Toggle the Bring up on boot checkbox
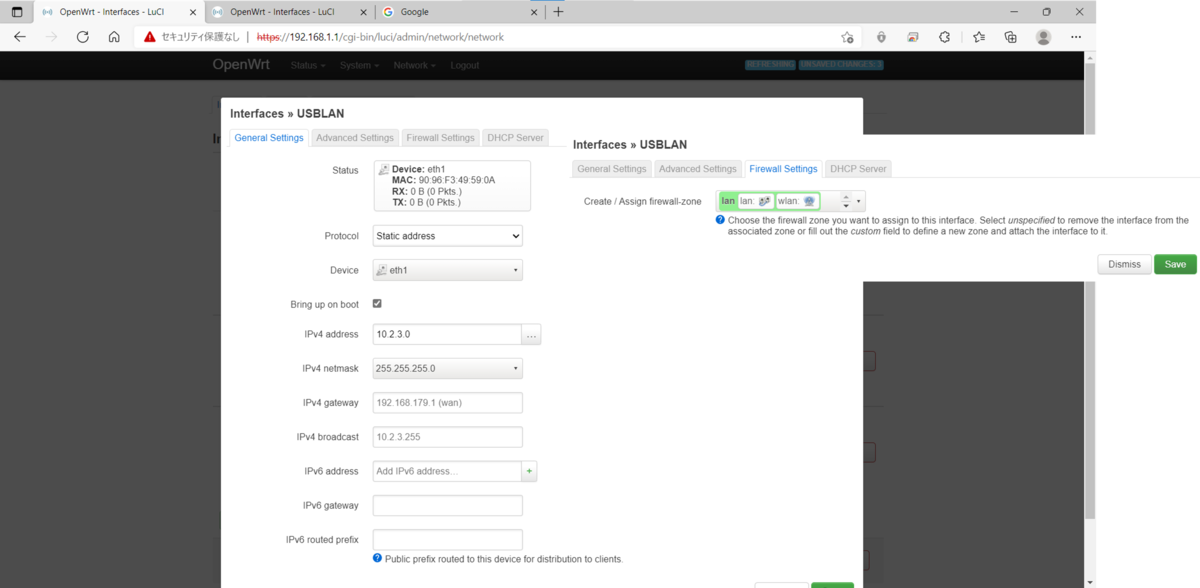1200x588 pixels. coord(377,303)
